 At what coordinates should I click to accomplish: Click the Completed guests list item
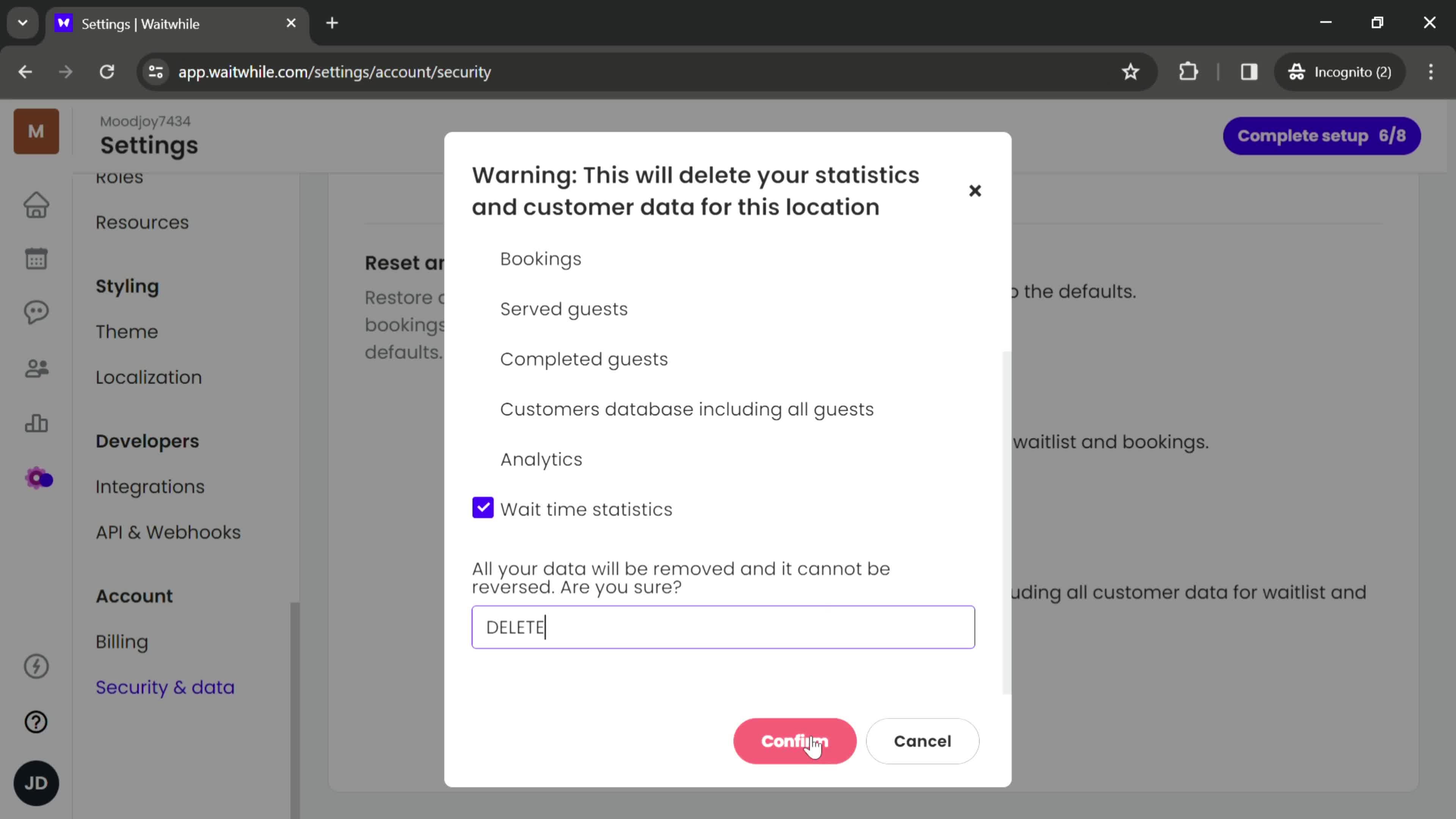point(584,359)
